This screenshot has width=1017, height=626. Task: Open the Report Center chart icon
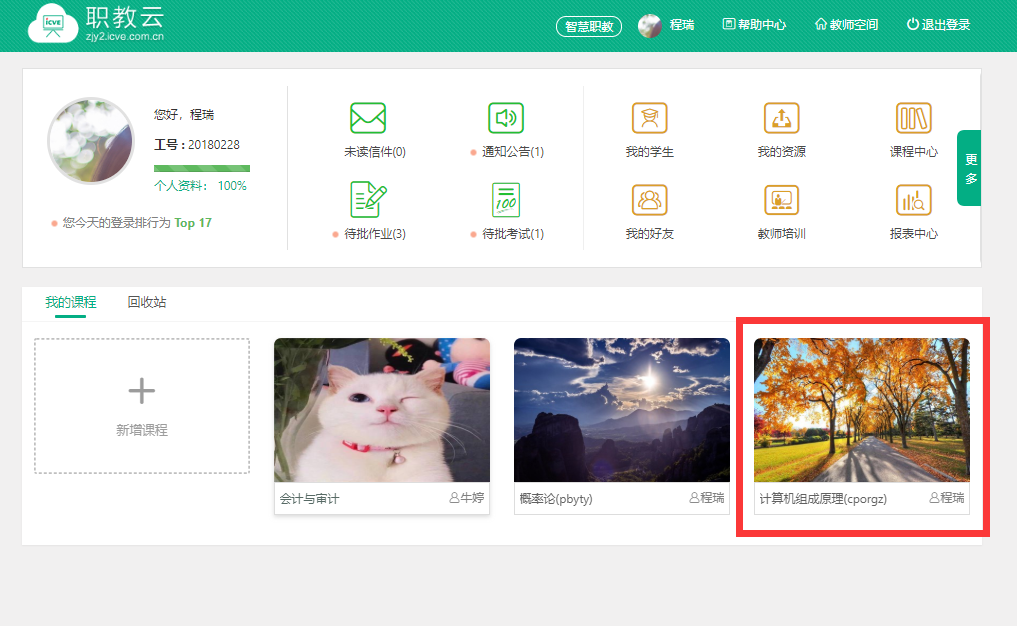tap(913, 200)
